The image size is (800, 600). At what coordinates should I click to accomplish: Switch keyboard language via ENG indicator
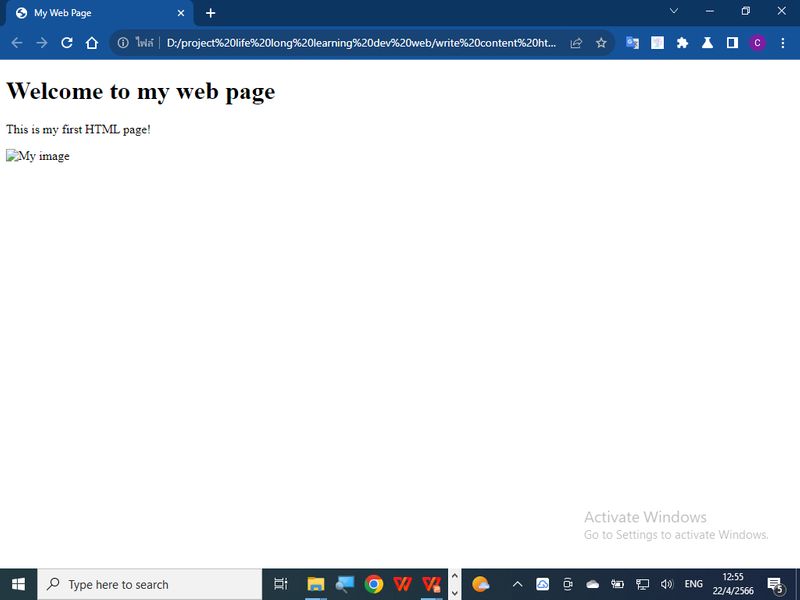[693, 584]
